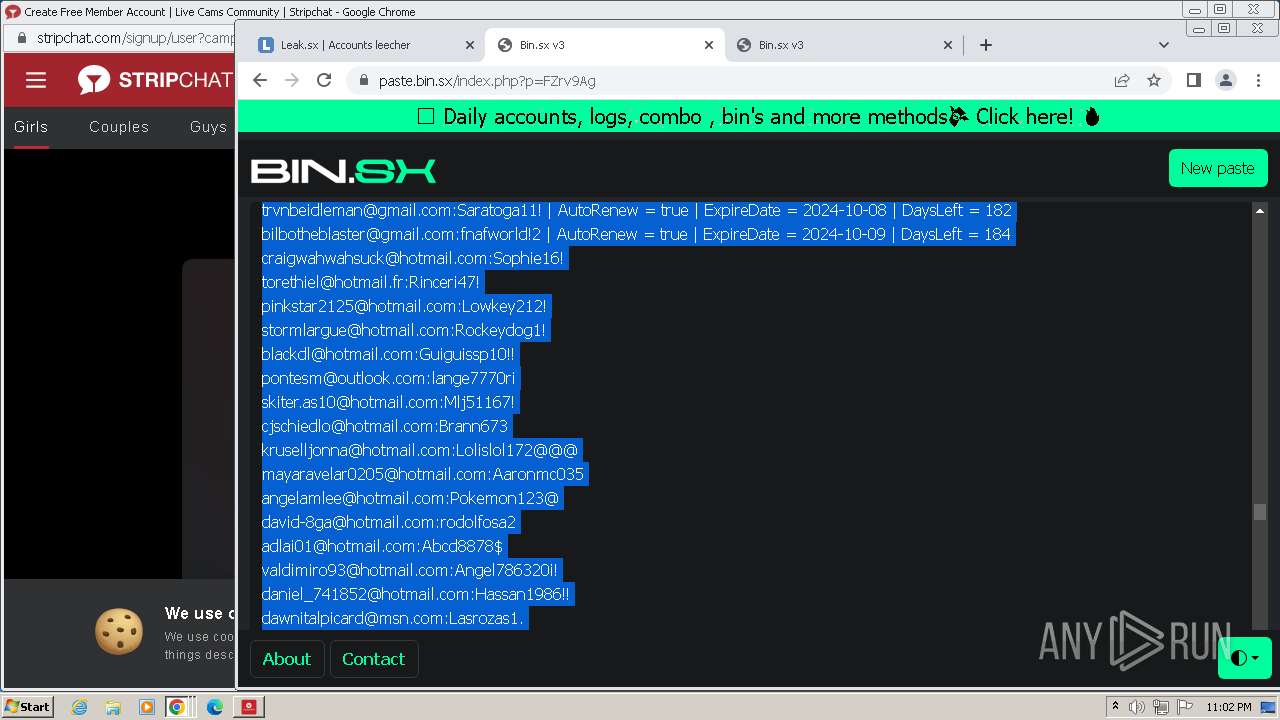Viewport: 1280px width, 720px height.
Task: View site info via the lock icon
Action: tap(363, 81)
